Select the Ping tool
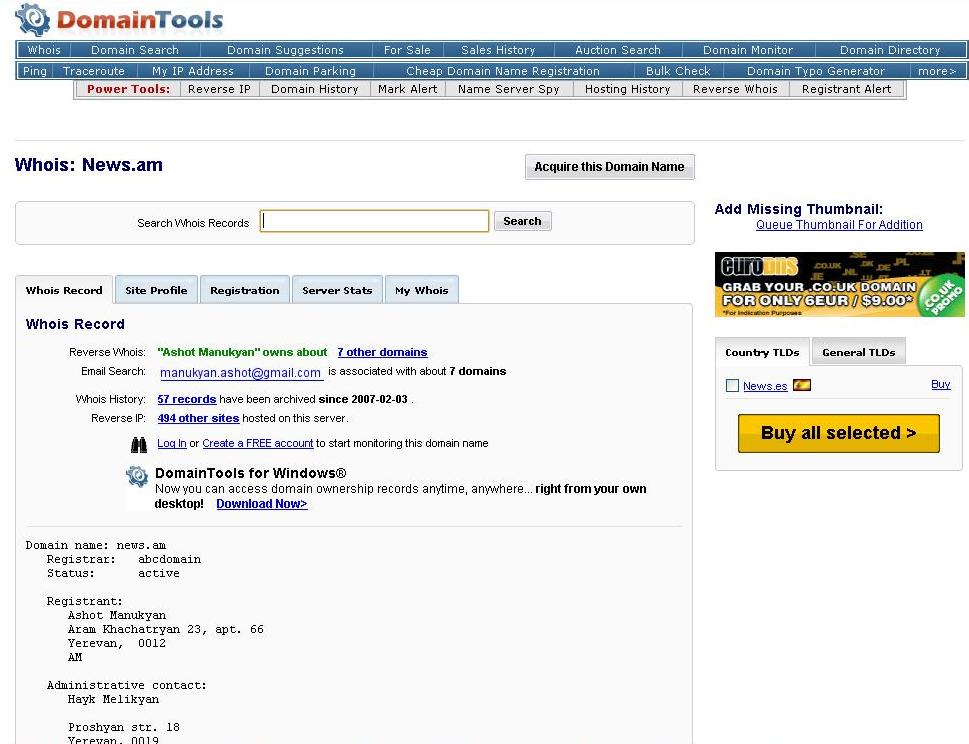969x744 pixels. coord(35,71)
